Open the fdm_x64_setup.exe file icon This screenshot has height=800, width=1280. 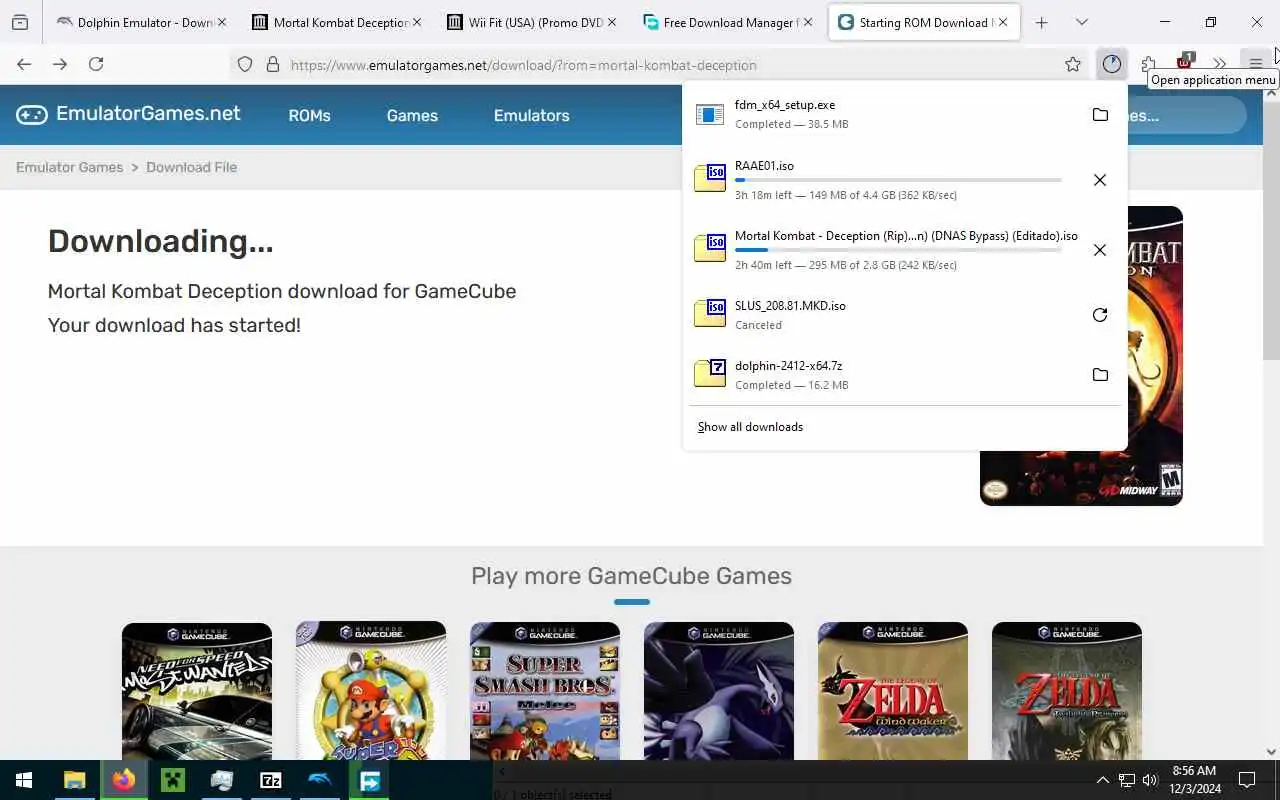(710, 115)
